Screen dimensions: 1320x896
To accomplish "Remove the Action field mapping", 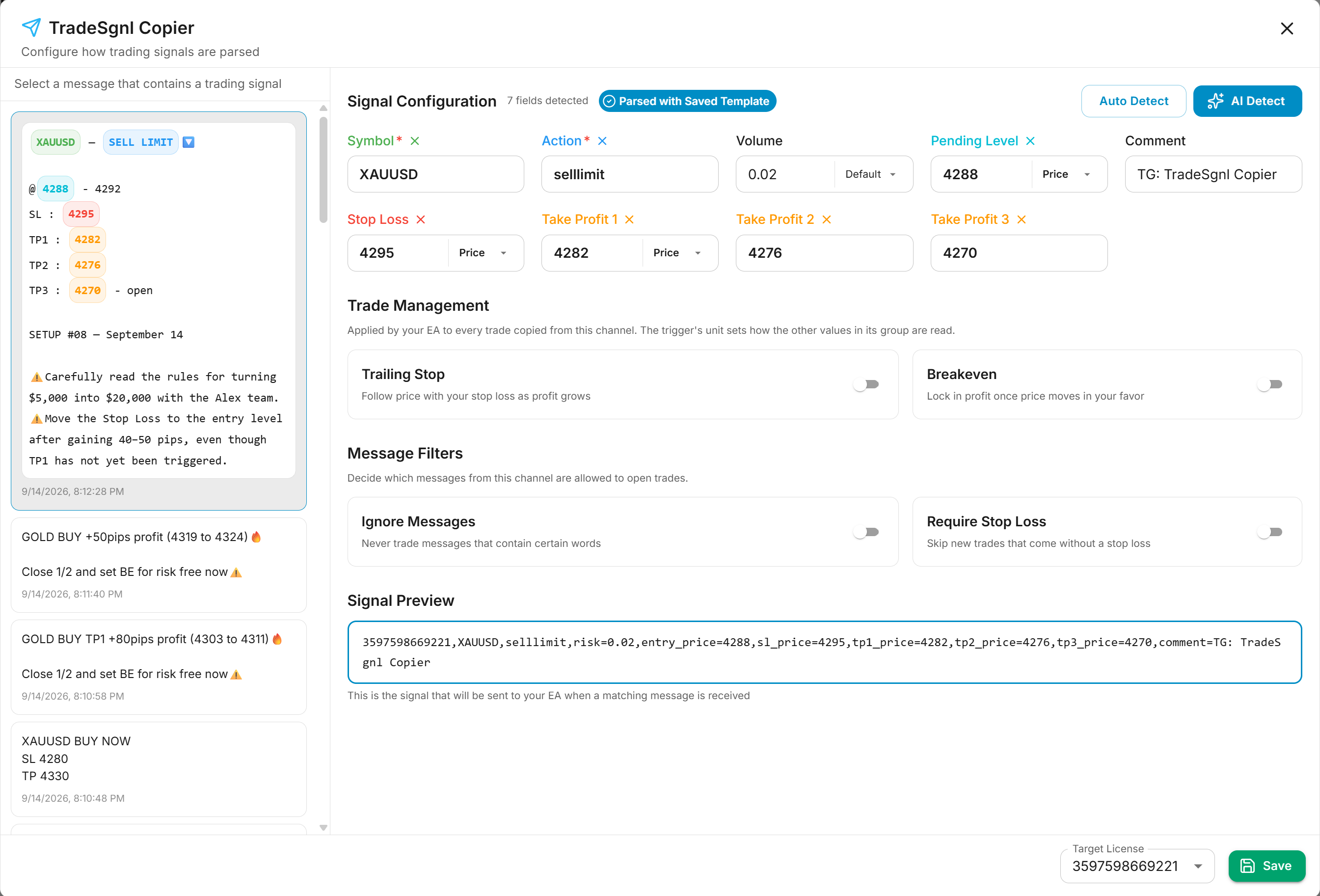I will [x=602, y=141].
